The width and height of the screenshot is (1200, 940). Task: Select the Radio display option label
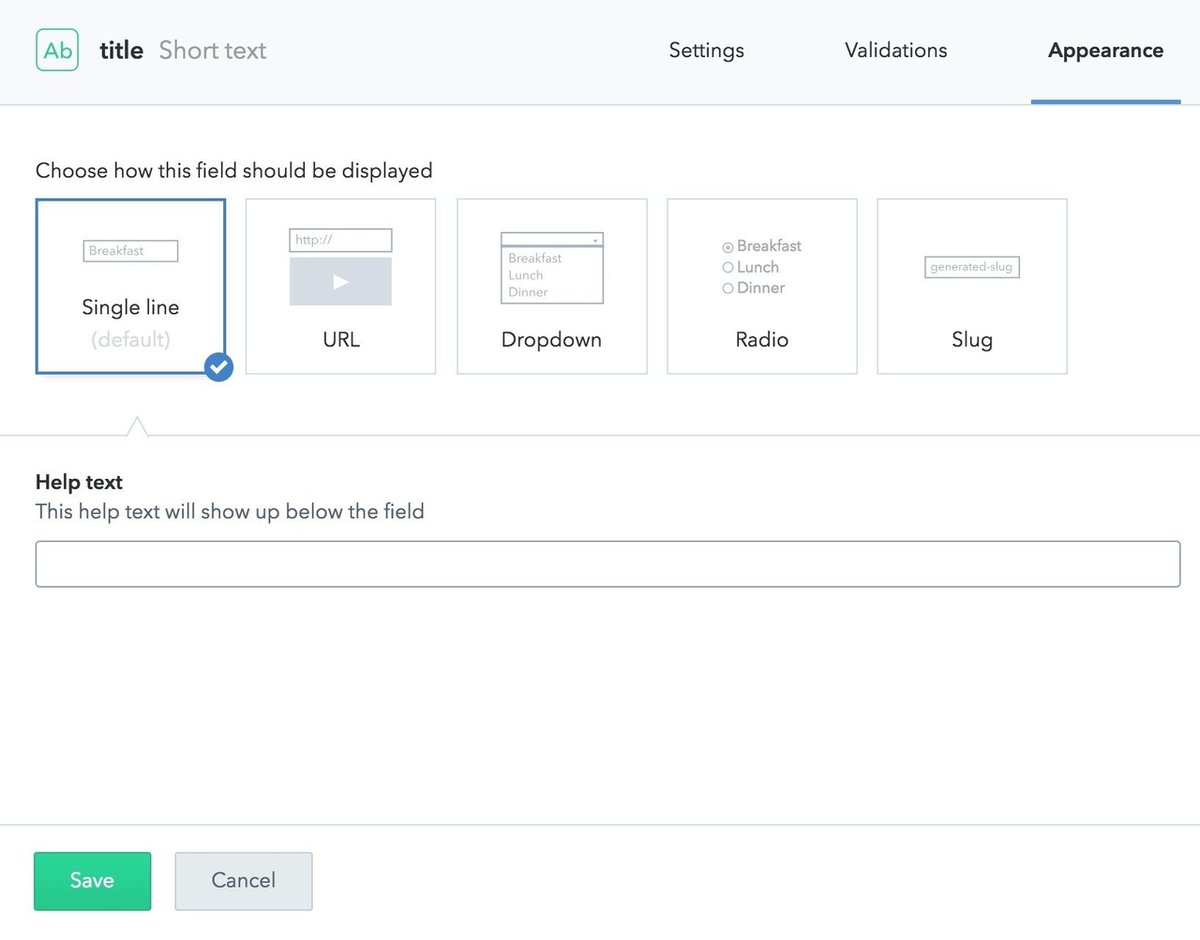[x=762, y=340]
